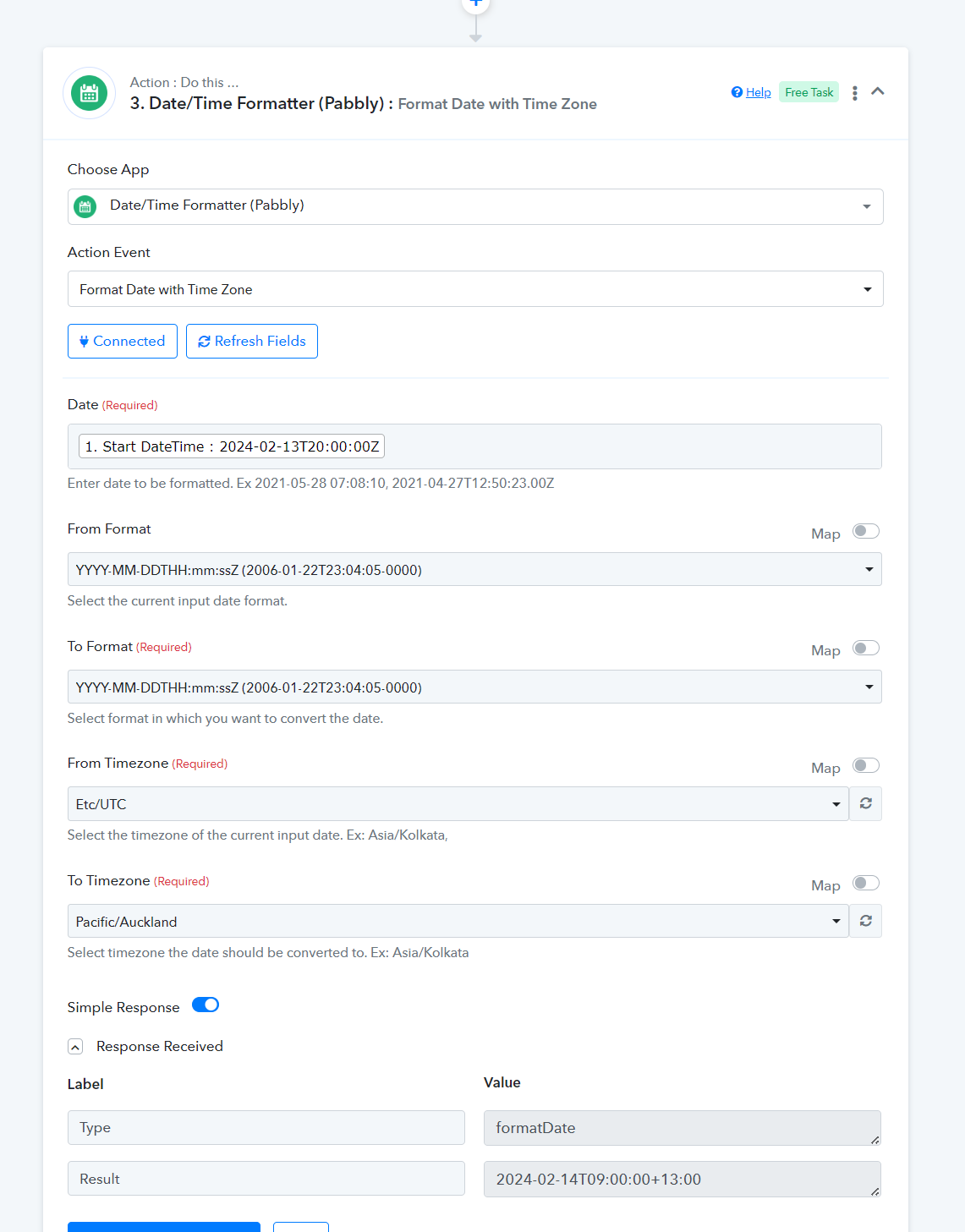
Task: Click the Date/Time Formatter calendar app icon
Action: [x=89, y=93]
